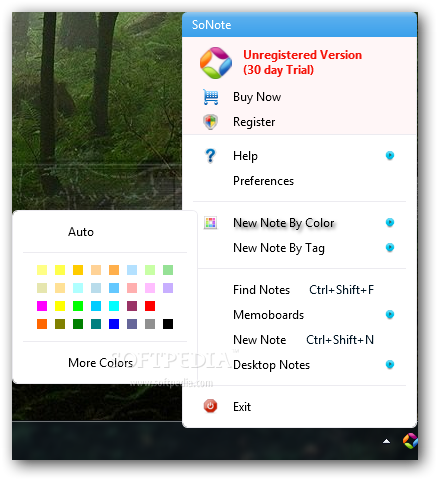Pick the gray color swatch
438x480 pixels.
click(x=150, y=324)
